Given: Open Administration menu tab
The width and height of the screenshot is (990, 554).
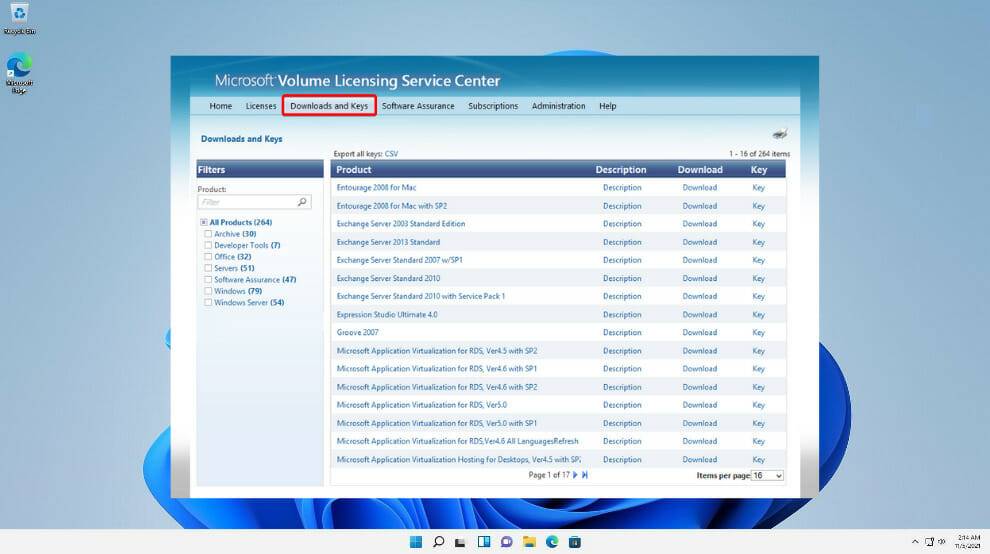Looking at the screenshot, I should [558, 106].
